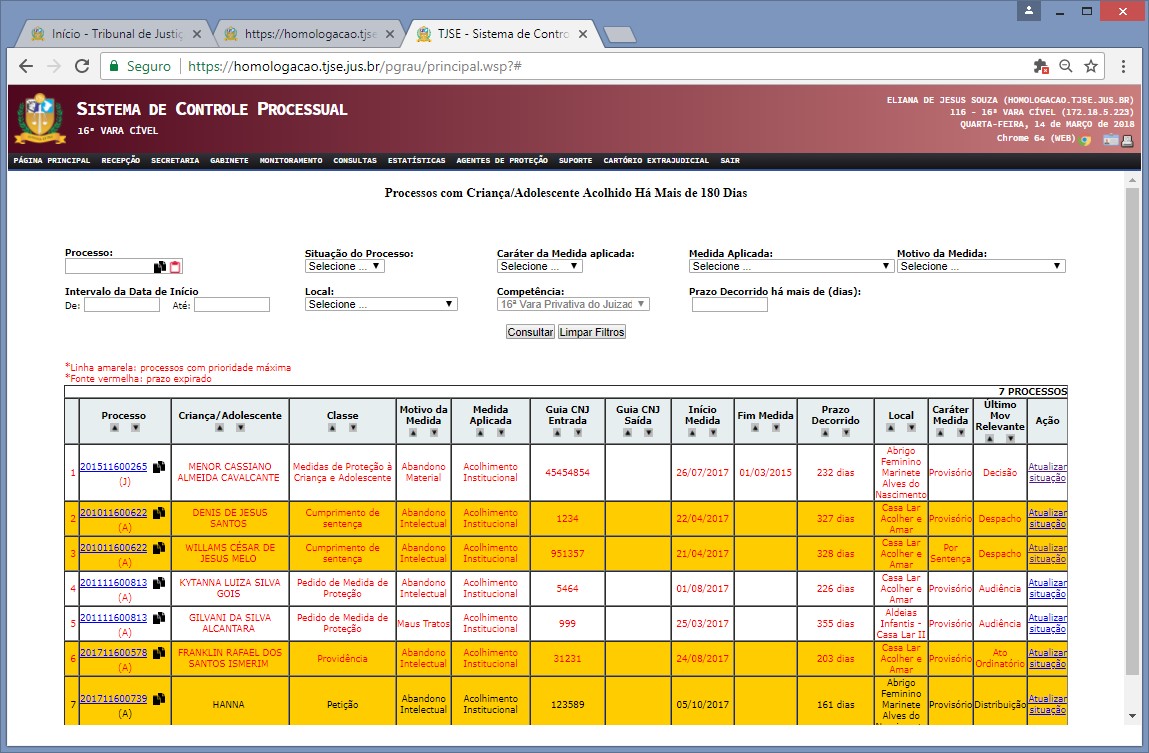This screenshot has height=753, width=1149.
Task: Copy process number 201511600265 with its copy icon
Action: coord(159,467)
